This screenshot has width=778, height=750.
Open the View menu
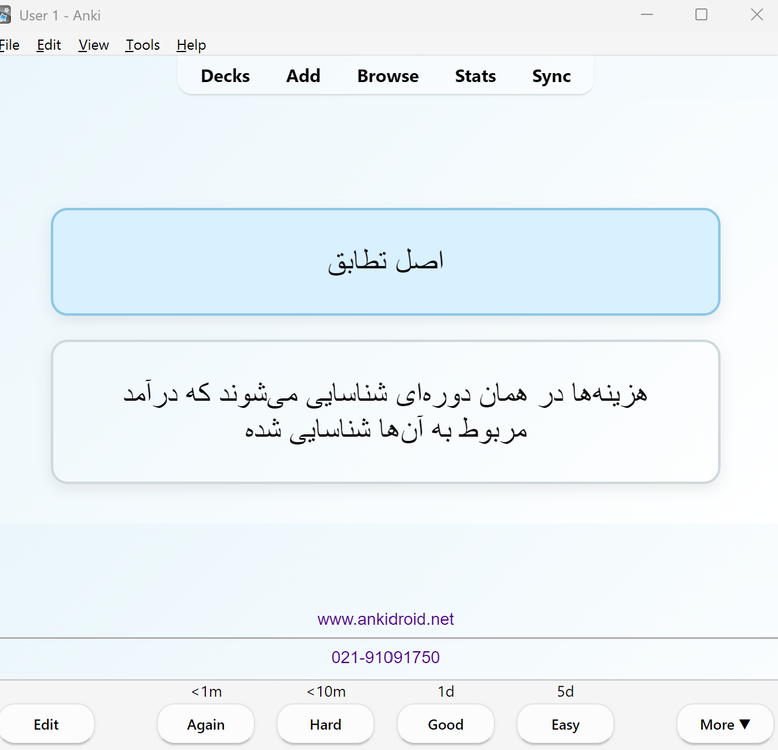pyautogui.click(x=93, y=45)
